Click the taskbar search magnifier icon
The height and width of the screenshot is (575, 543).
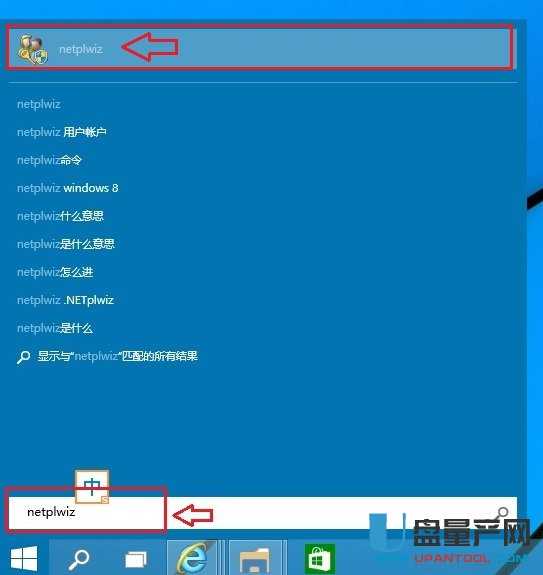coord(79,559)
